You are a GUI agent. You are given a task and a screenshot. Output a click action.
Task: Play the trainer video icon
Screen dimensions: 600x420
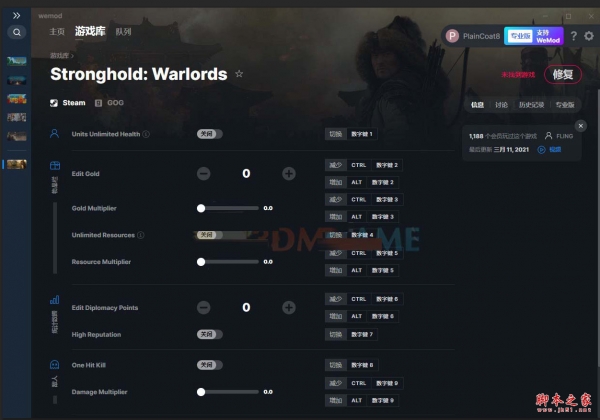click(541, 150)
